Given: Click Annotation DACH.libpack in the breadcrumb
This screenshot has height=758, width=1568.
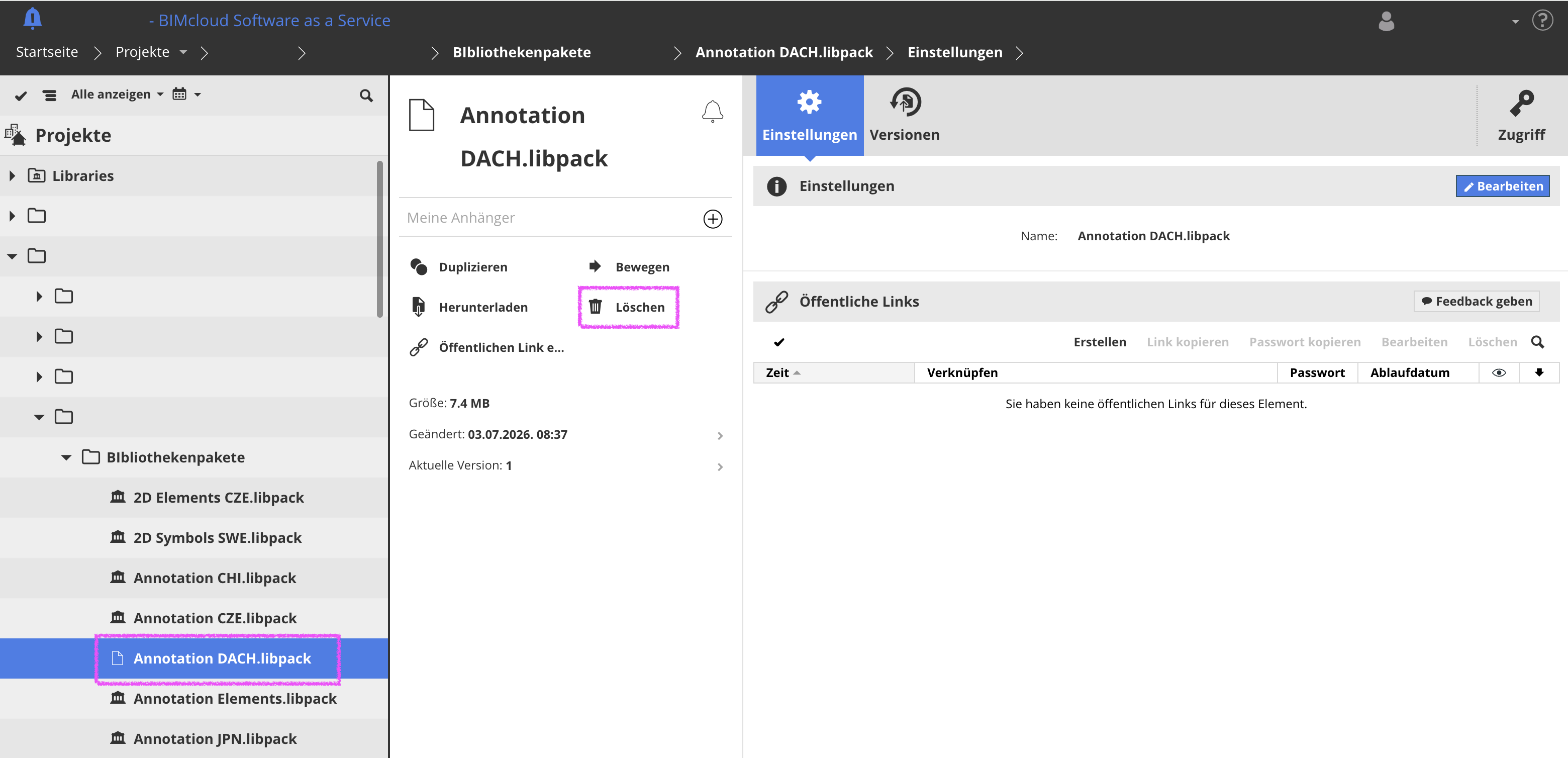Looking at the screenshot, I should [x=784, y=52].
